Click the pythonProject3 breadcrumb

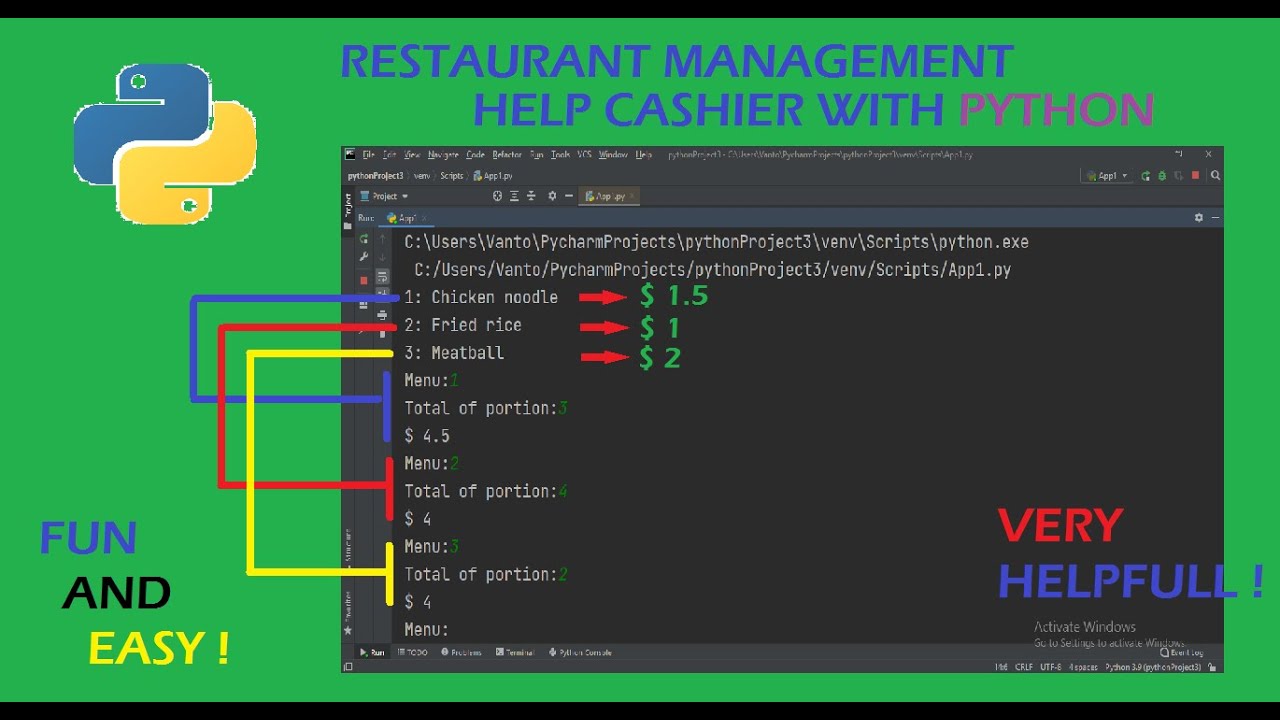point(375,176)
